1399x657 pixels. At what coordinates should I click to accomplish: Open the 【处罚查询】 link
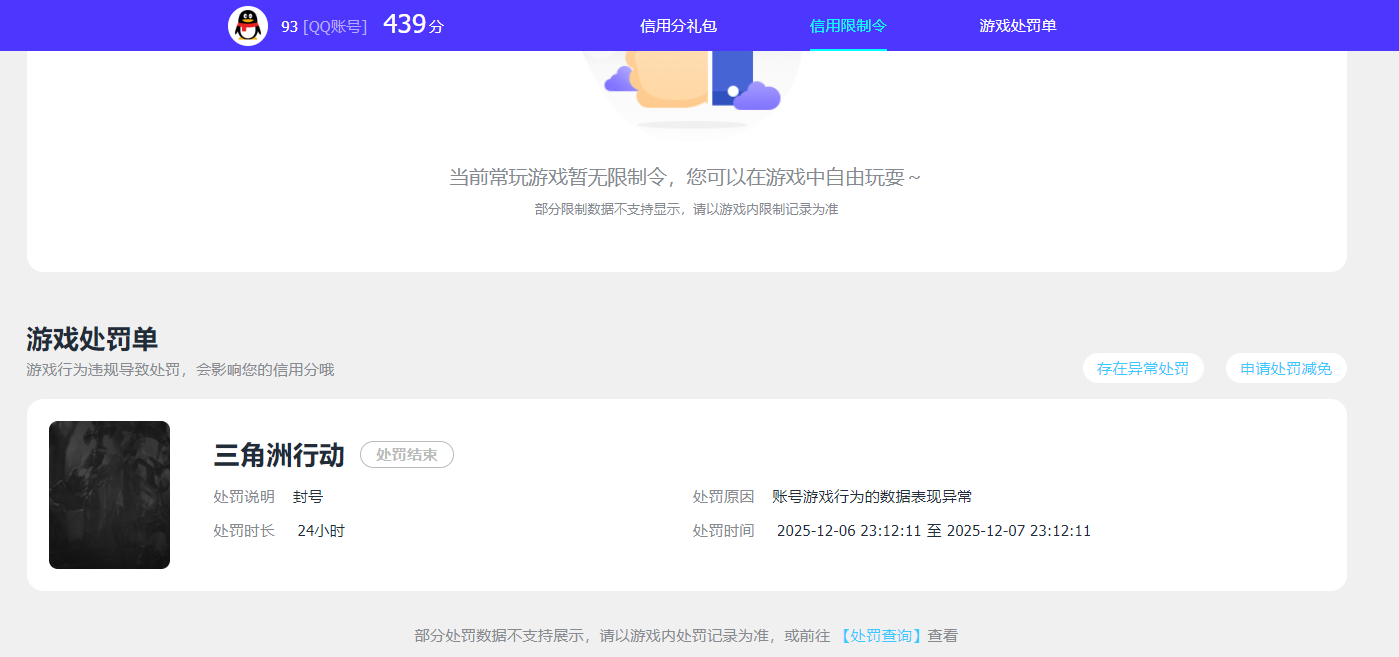tap(880, 634)
